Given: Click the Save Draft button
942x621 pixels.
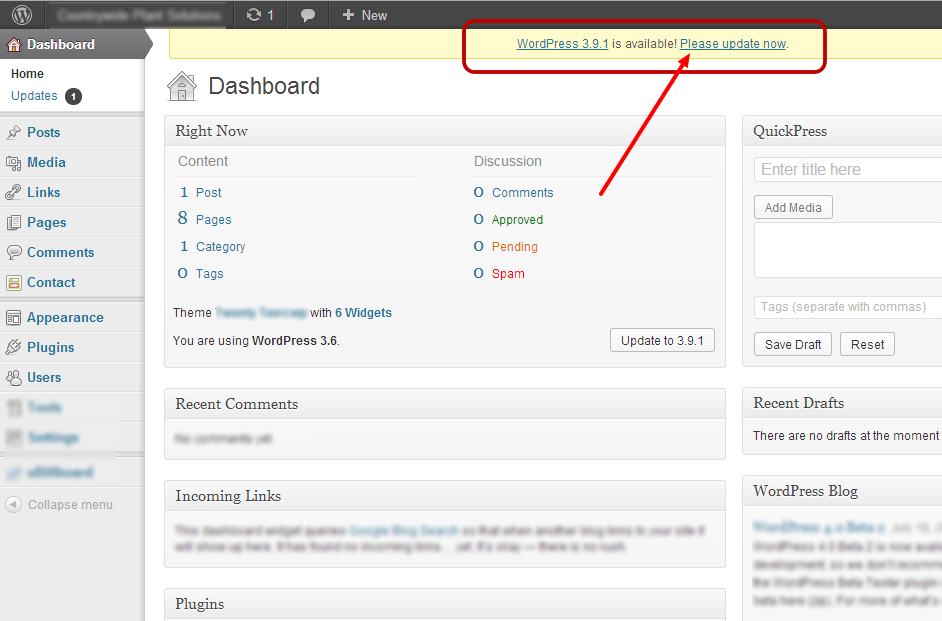Looking at the screenshot, I should 792,344.
